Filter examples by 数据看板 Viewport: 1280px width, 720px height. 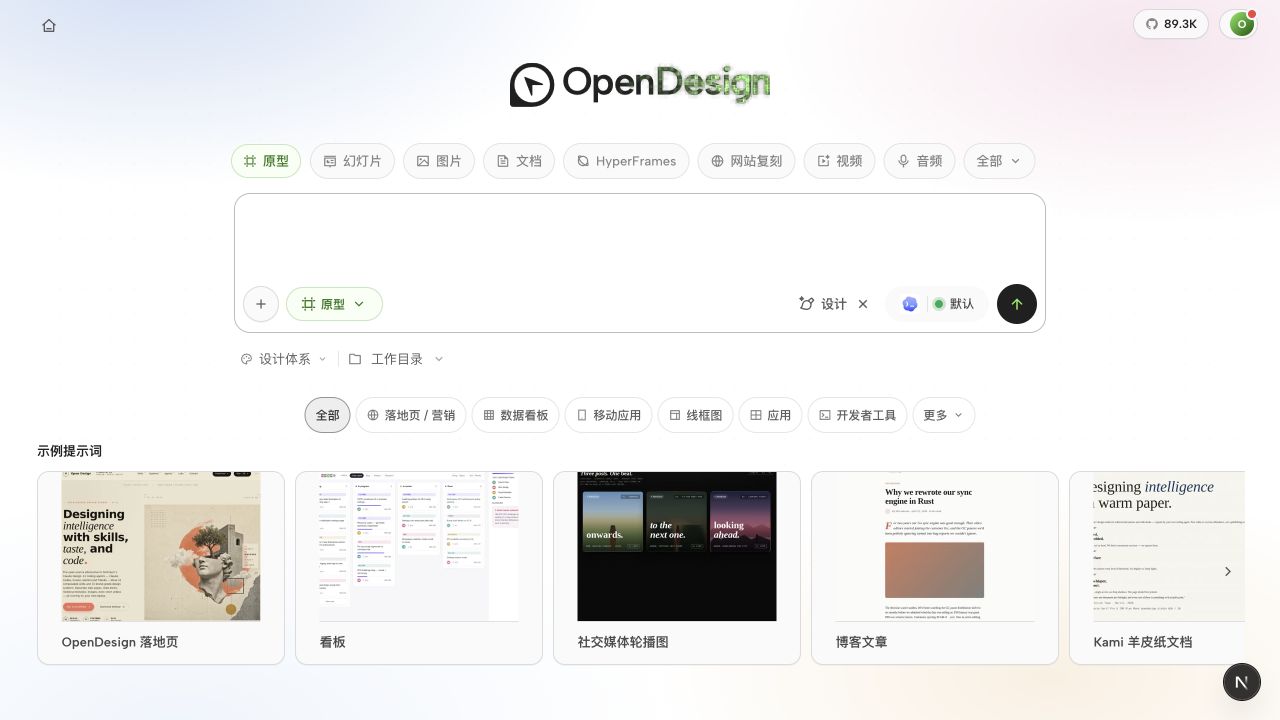coord(516,415)
